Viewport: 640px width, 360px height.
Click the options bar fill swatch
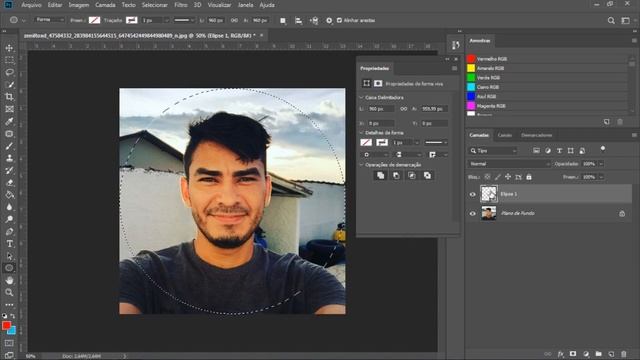[94, 20]
